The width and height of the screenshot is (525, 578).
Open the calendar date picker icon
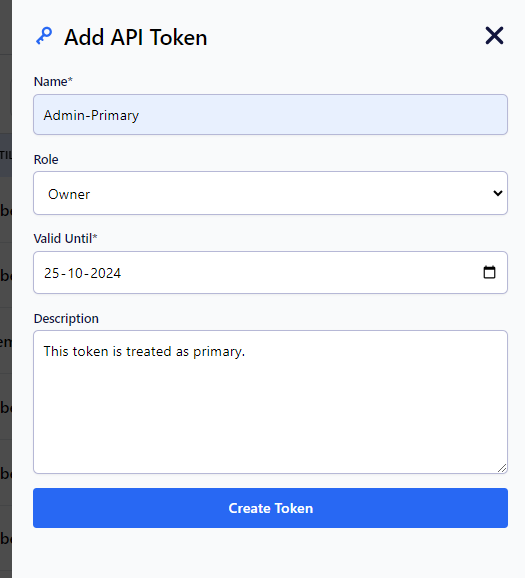(x=489, y=272)
